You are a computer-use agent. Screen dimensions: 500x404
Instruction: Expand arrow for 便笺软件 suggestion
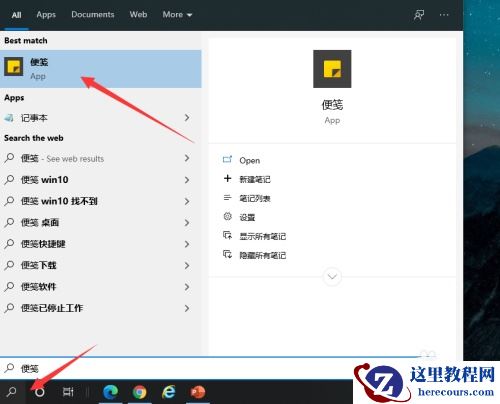(187, 287)
